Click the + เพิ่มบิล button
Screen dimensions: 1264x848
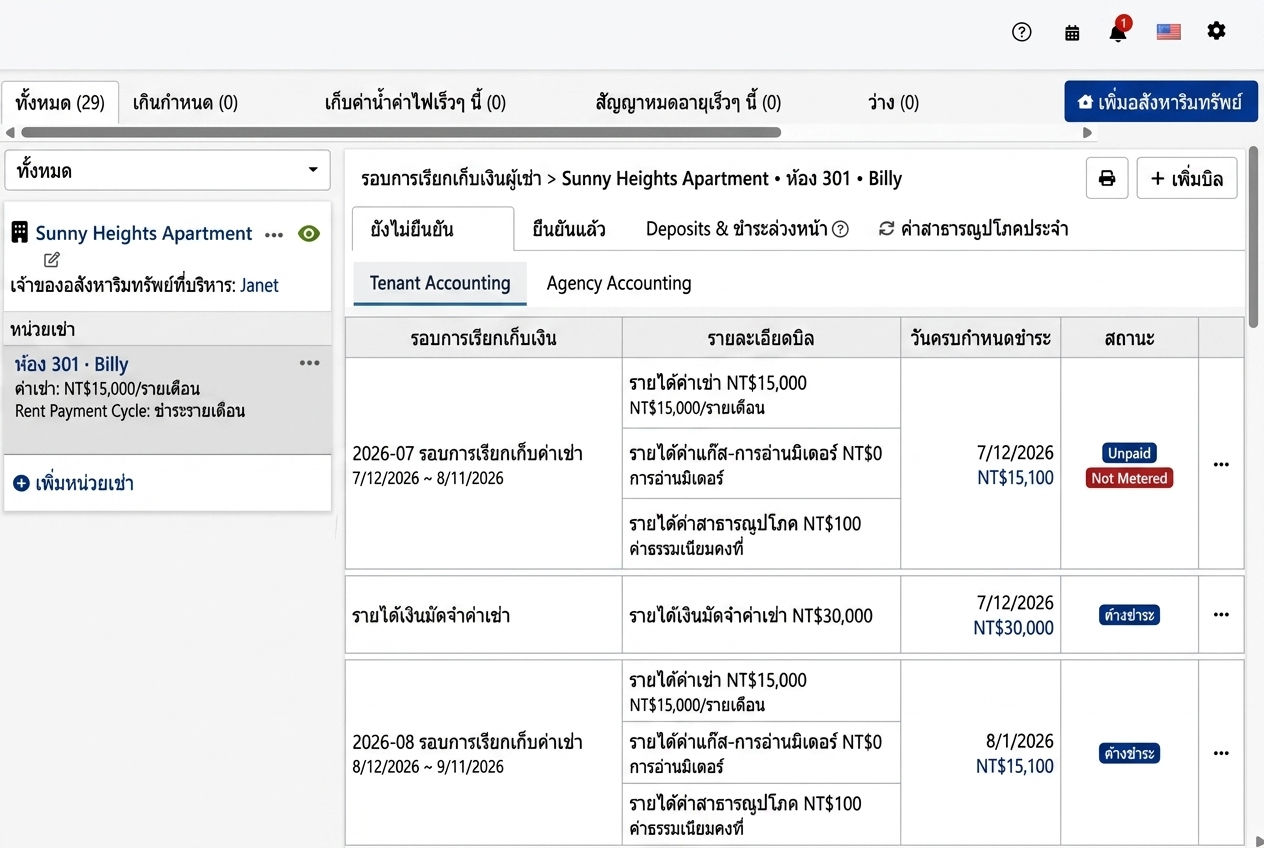1187,178
